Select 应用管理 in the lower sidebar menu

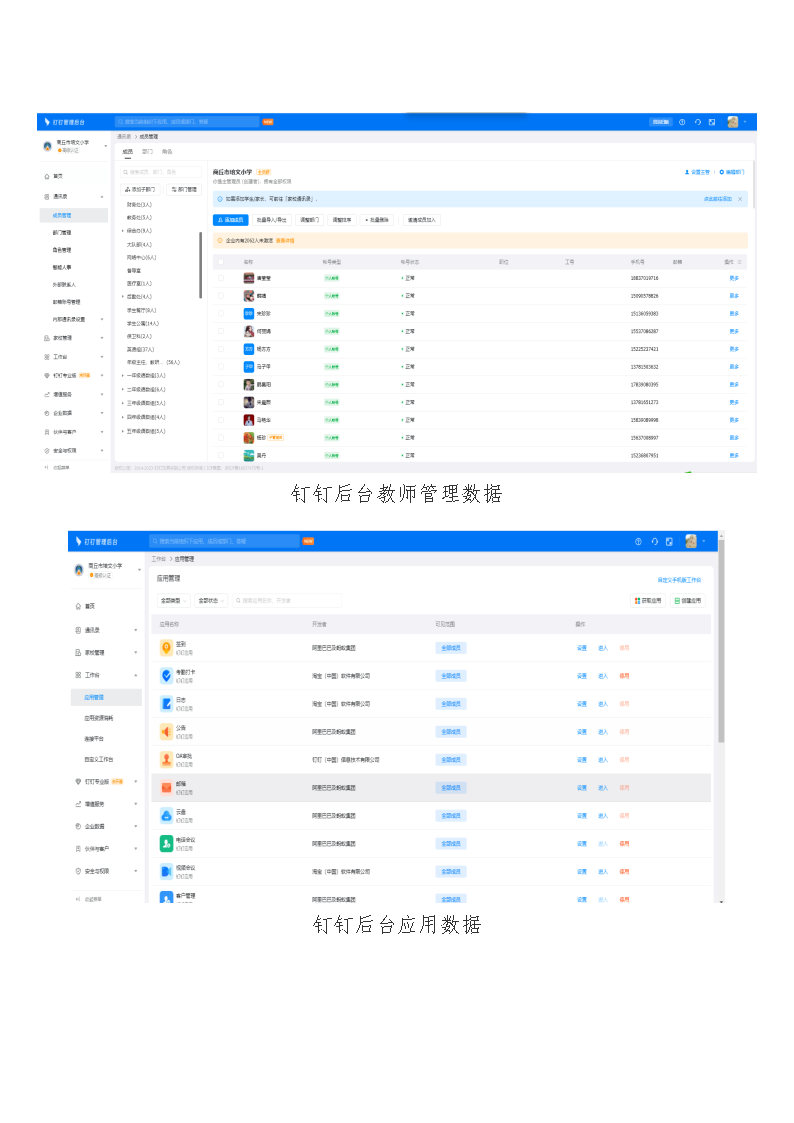pyautogui.click(x=94, y=697)
